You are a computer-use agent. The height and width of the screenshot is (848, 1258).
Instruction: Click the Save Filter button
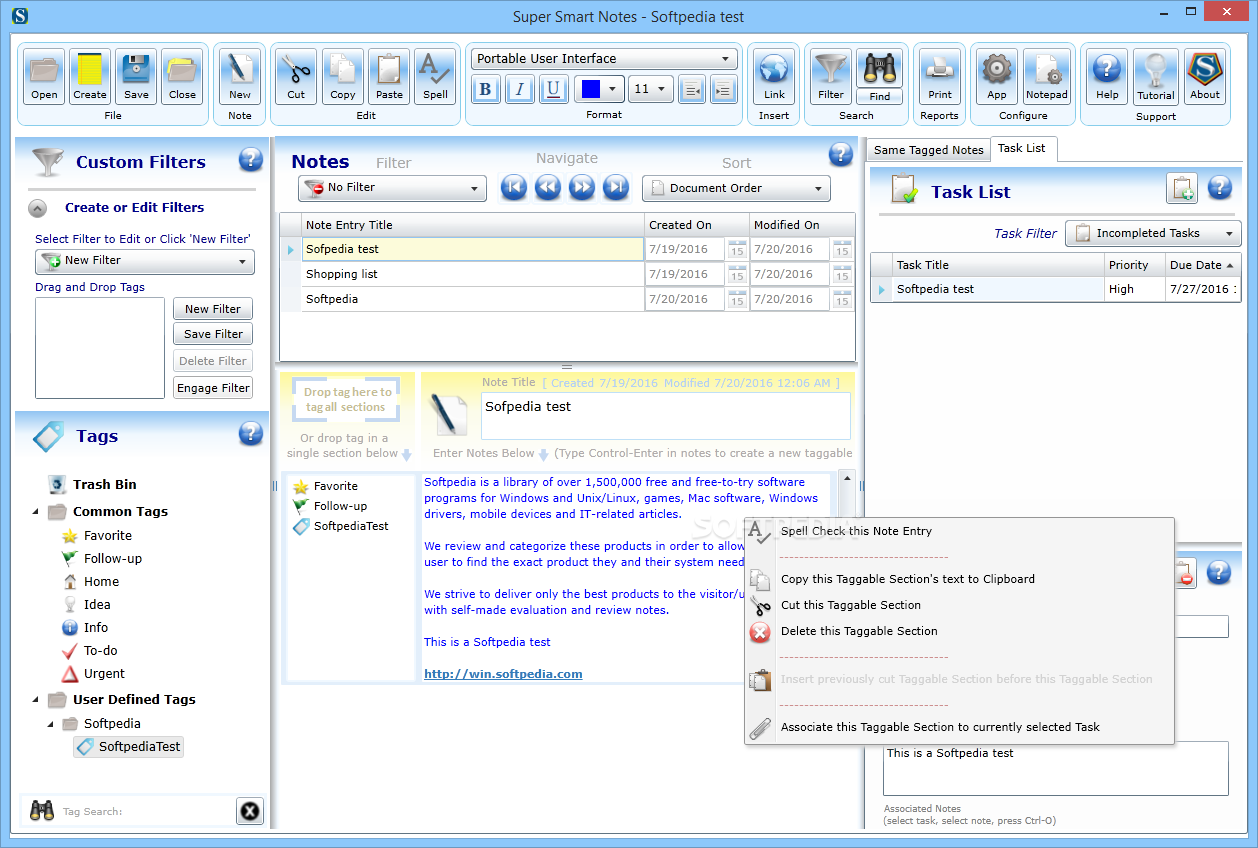click(213, 334)
